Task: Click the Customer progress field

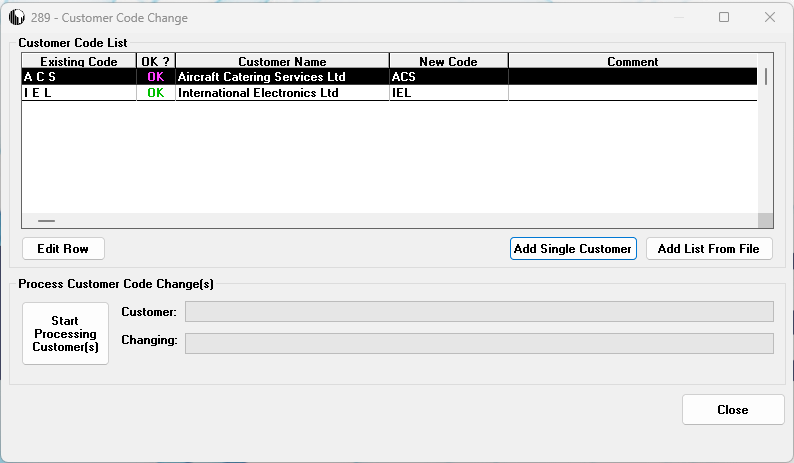Action: [479, 312]
